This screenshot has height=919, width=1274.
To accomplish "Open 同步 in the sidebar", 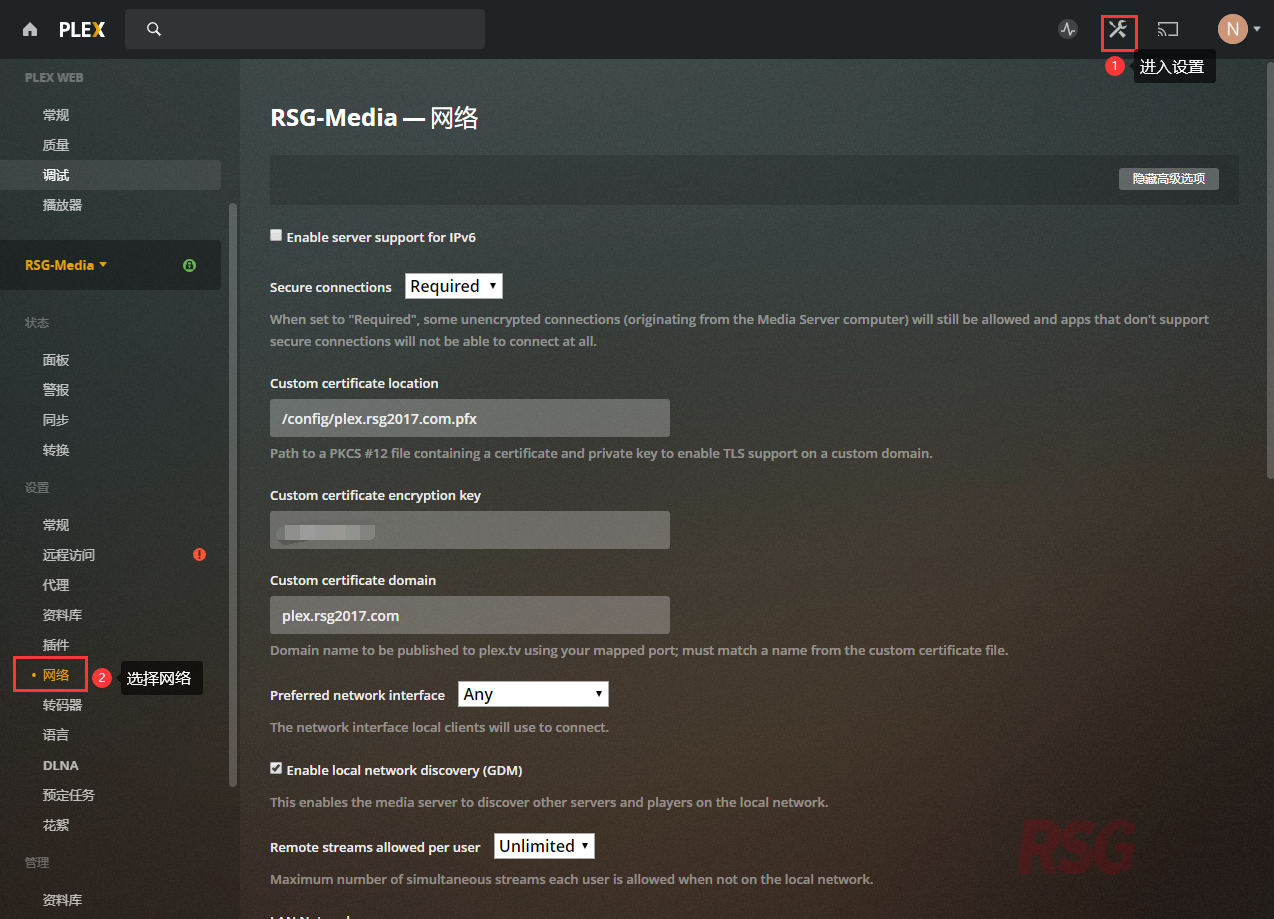I will pyautogui.click(x=56, y=420).
